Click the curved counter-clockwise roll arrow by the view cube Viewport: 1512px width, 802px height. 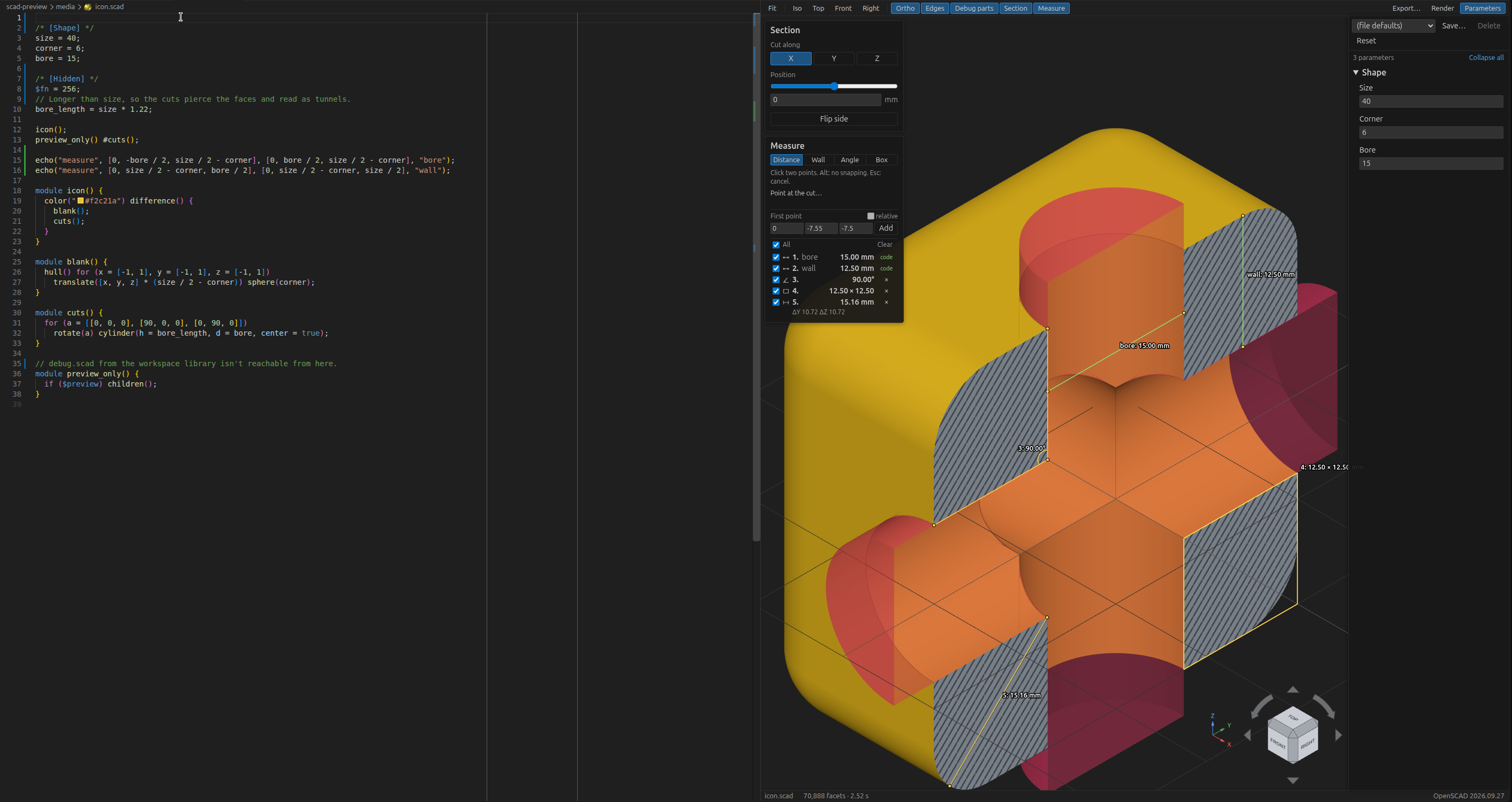(x=1262, y=706)
